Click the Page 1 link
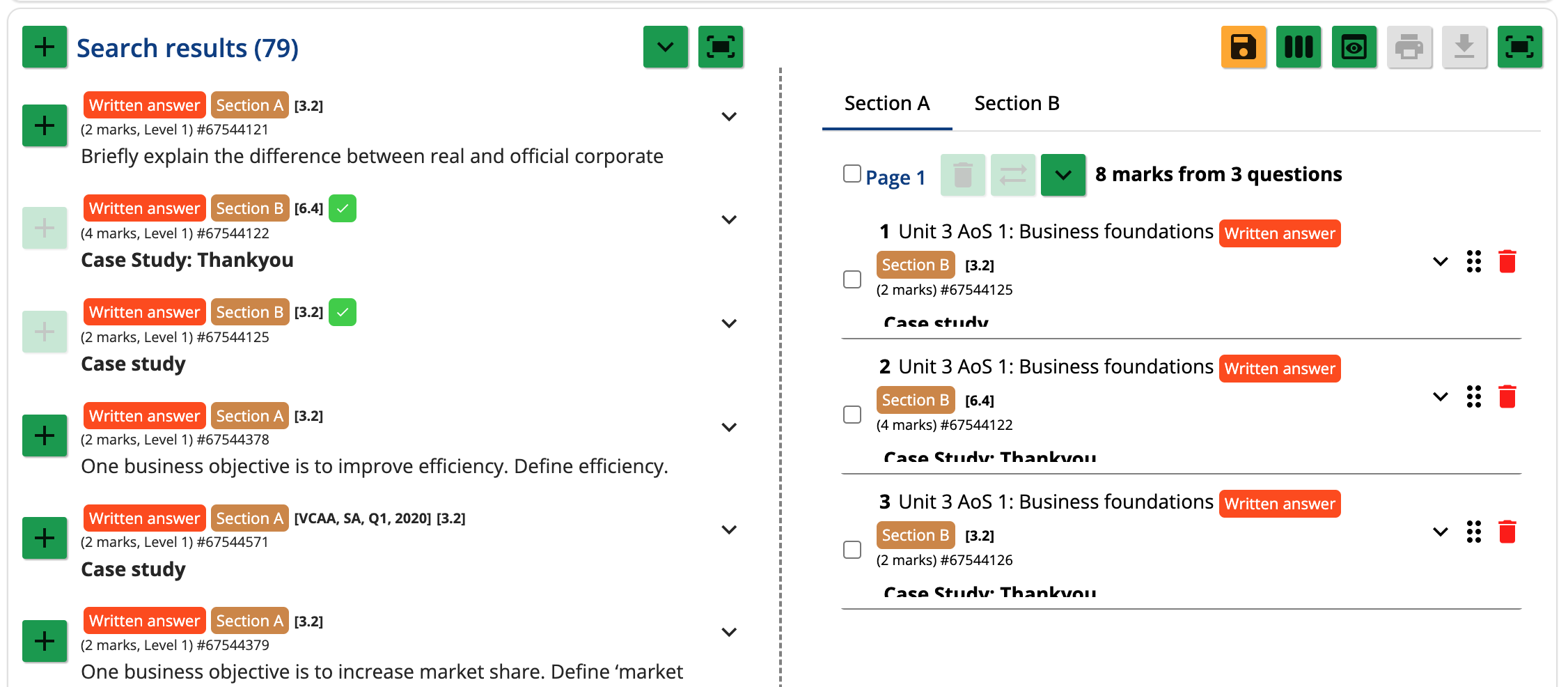1568x687 pixels. pyautogui.click(x=895, y=178)
